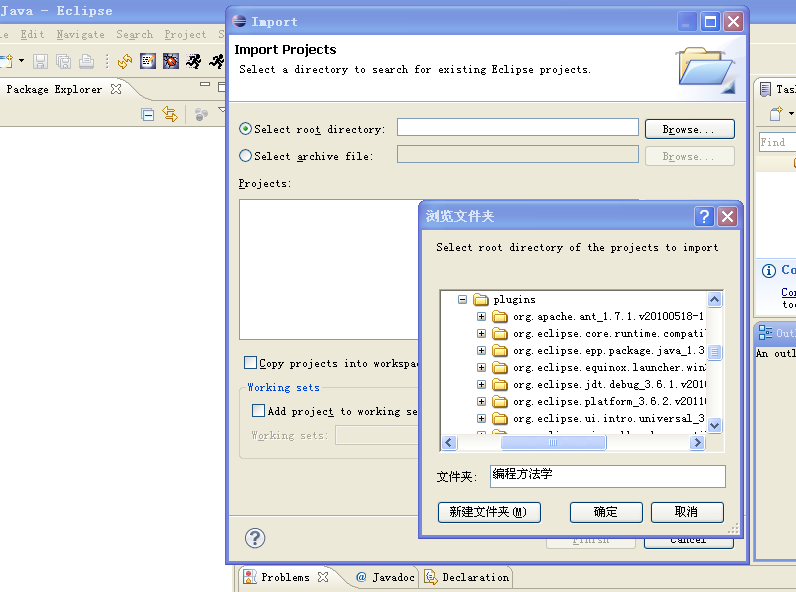The width and height of the screenshot is (796, 592).
Task: Click the Save All toolbar icon
Action: 63,61
